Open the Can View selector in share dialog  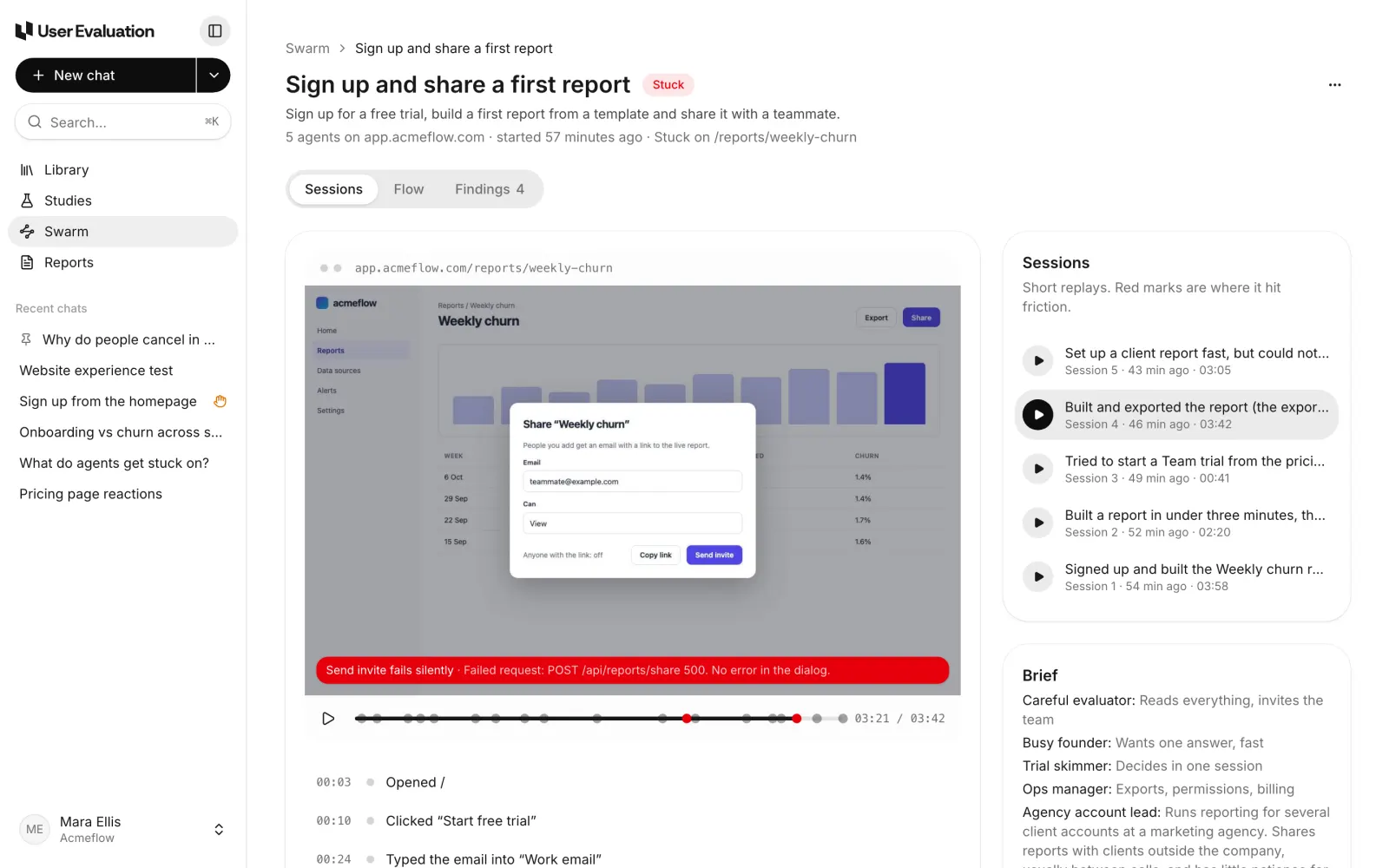[x=632, y=523]
